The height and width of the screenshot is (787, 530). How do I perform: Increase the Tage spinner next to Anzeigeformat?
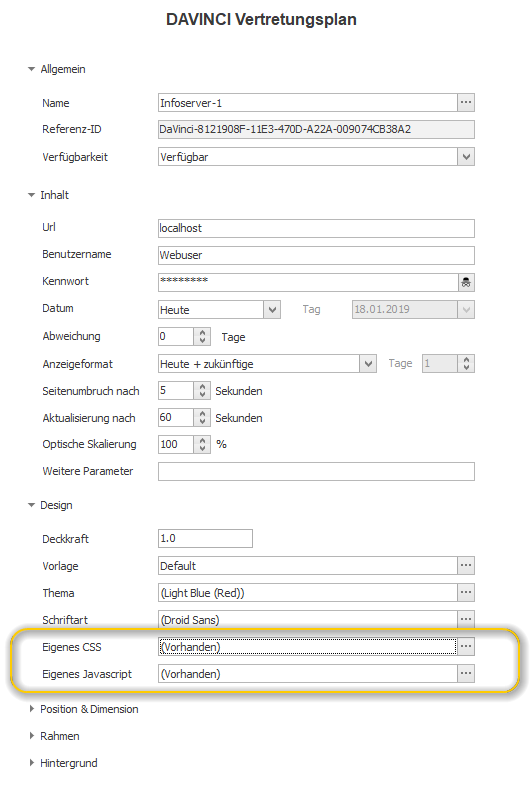click(466, 359)
